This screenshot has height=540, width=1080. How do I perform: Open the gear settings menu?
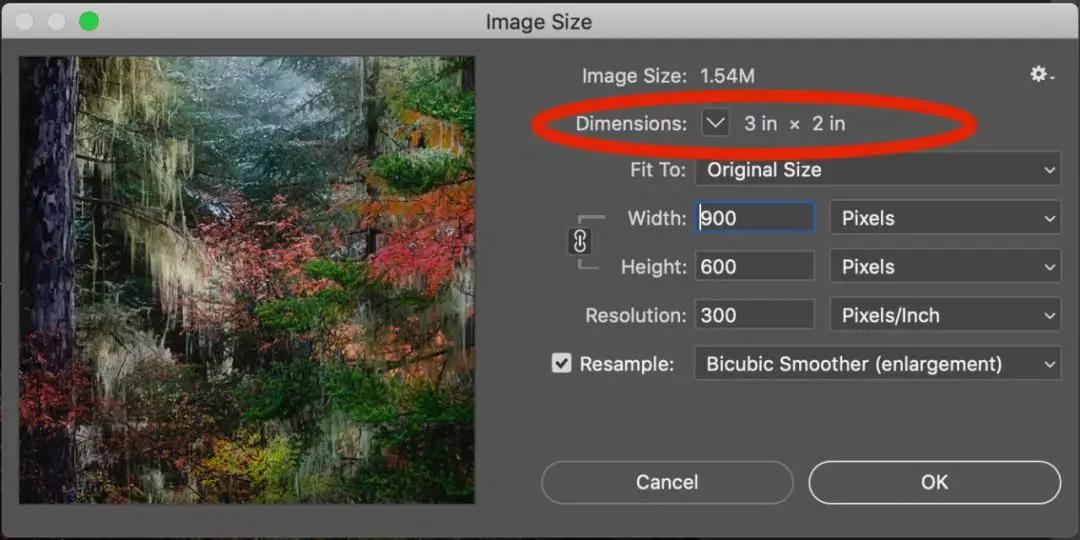[1041, 74]
